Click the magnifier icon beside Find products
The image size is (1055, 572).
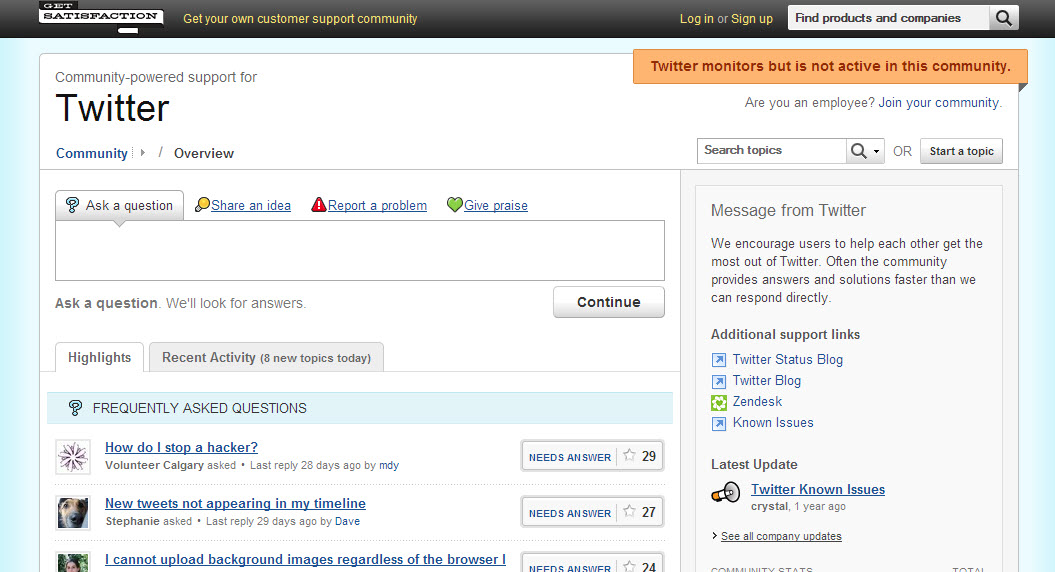pos(1003,18)
